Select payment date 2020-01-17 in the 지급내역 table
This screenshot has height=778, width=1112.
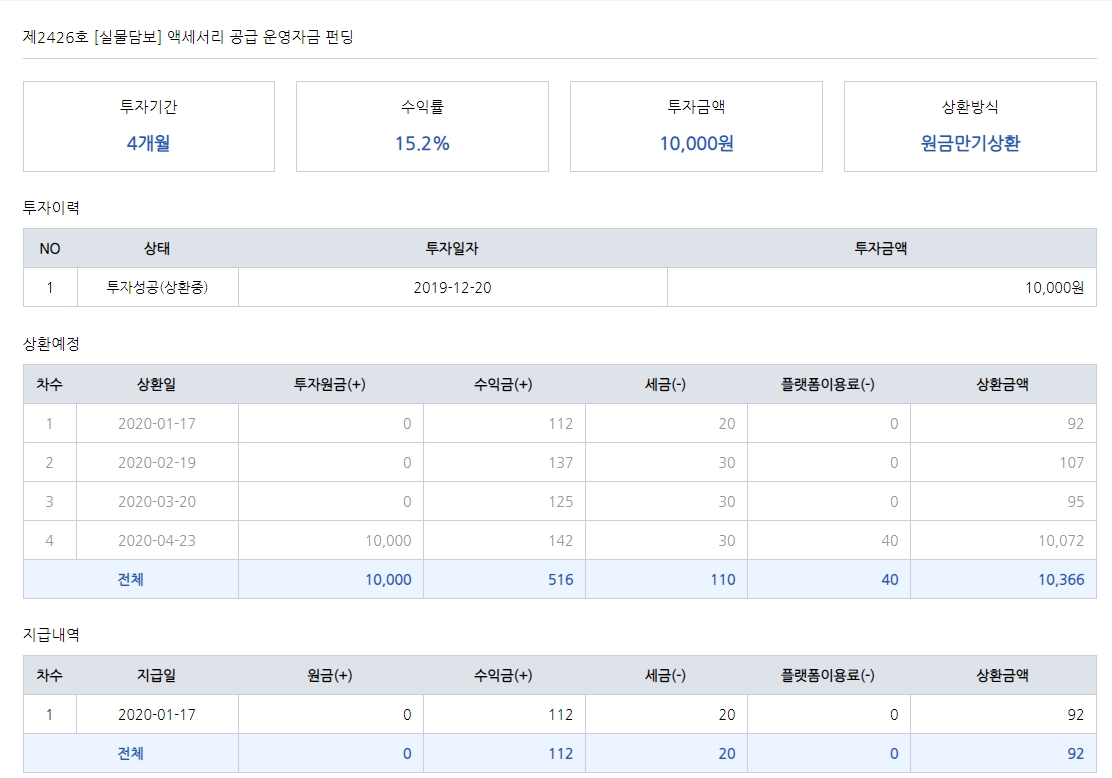[157, 714]
